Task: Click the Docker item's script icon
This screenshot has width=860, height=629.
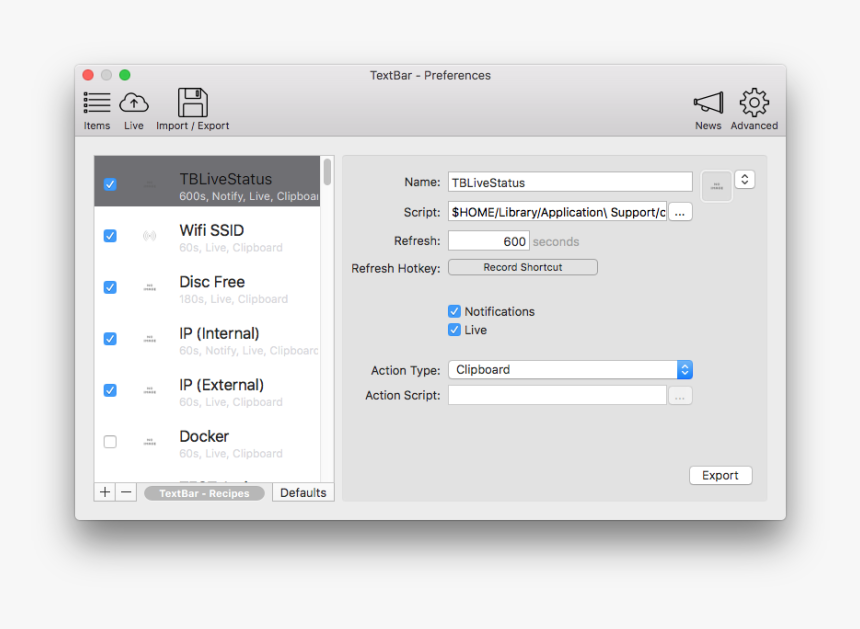Action: (x=149, y=442)
